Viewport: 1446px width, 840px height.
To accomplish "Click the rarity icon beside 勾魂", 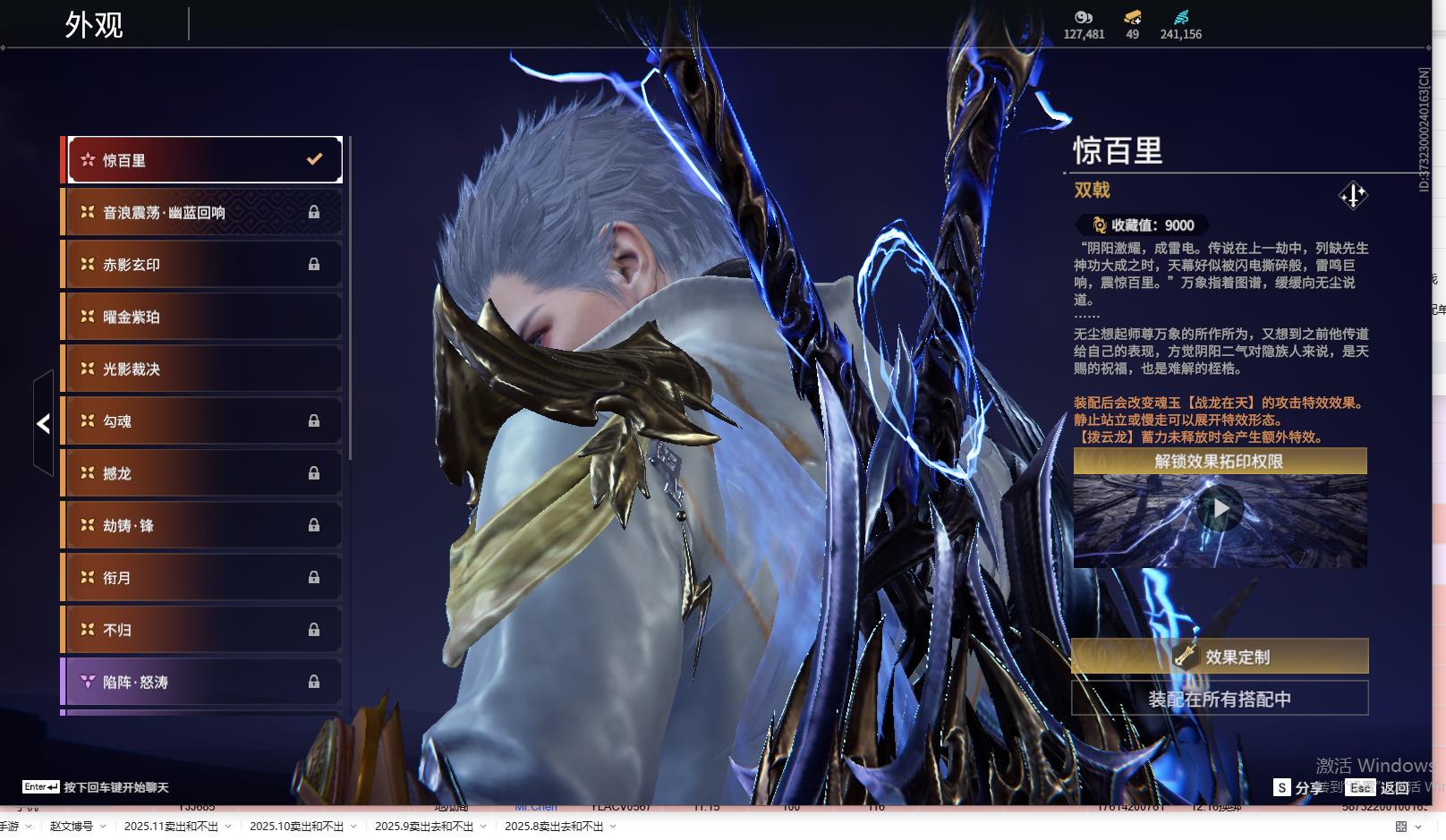I will coord(88,420).
